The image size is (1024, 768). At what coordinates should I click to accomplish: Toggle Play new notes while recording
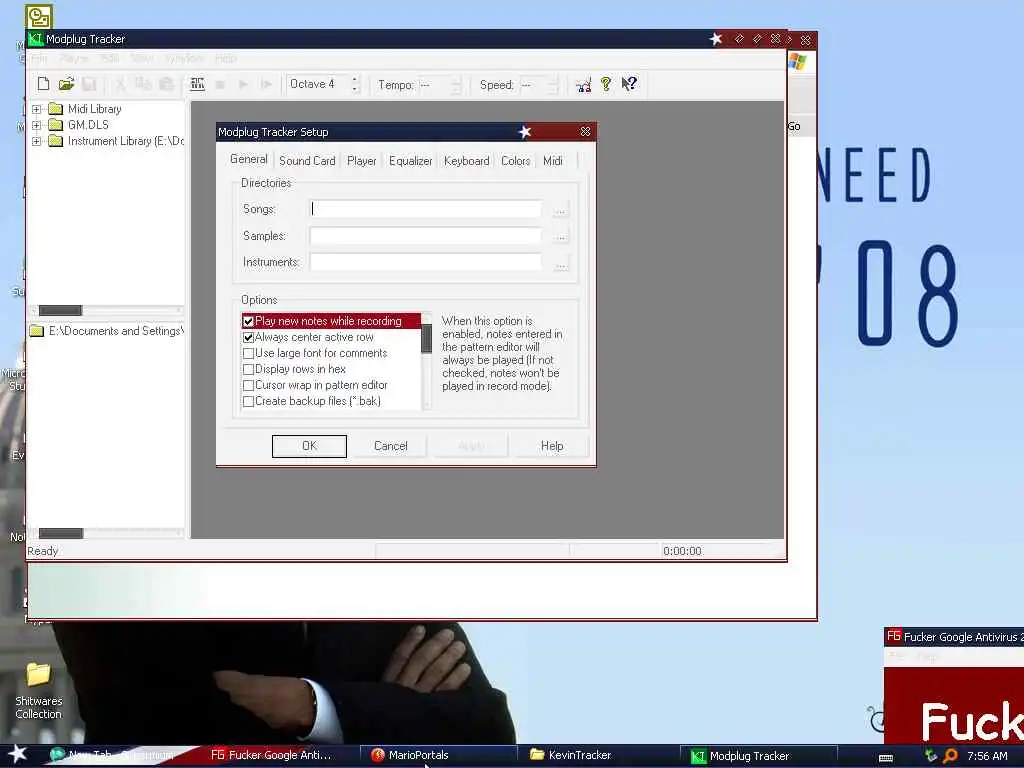point(248,321)
